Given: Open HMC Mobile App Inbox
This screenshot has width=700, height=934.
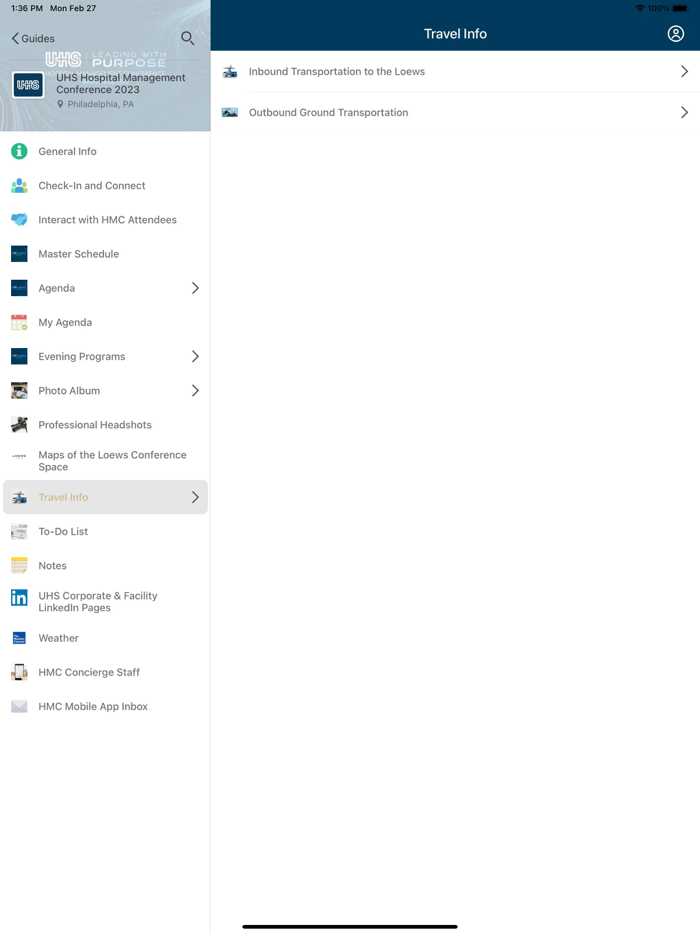Looking at the screenshot, I should point(105,706).
